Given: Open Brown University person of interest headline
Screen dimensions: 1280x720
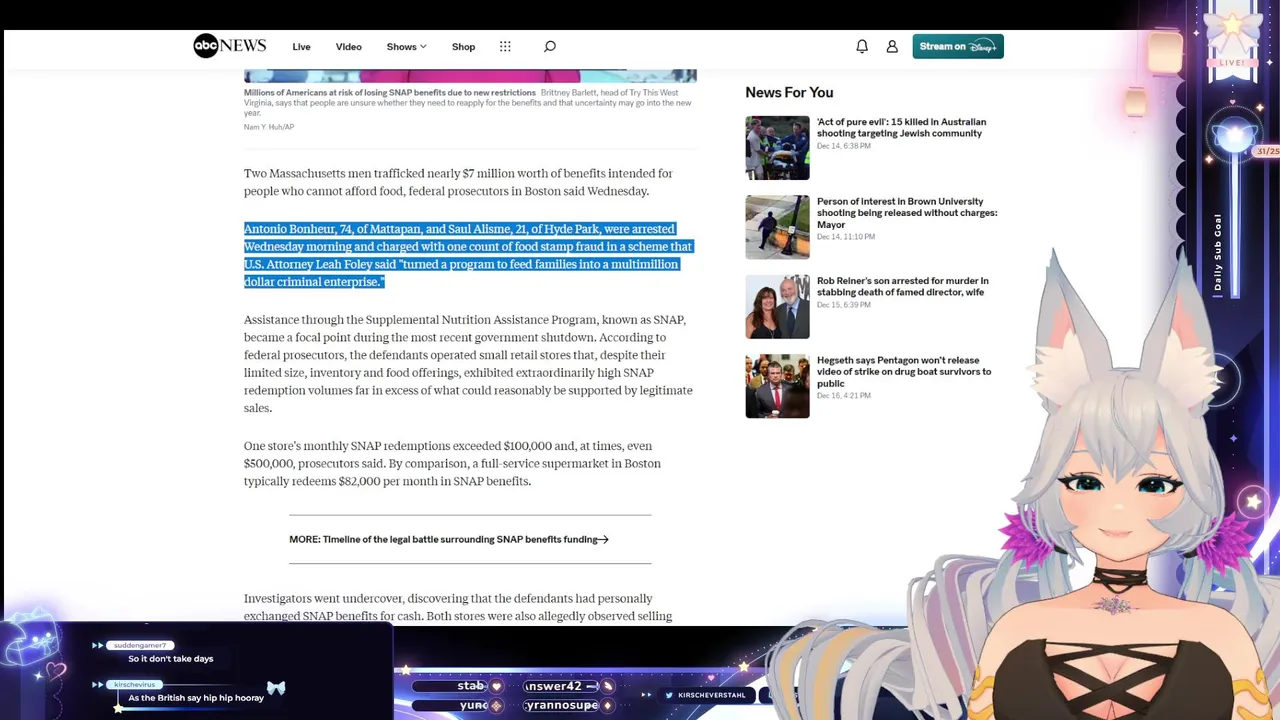Looking at the screenshot, I should tap(907, 213).
